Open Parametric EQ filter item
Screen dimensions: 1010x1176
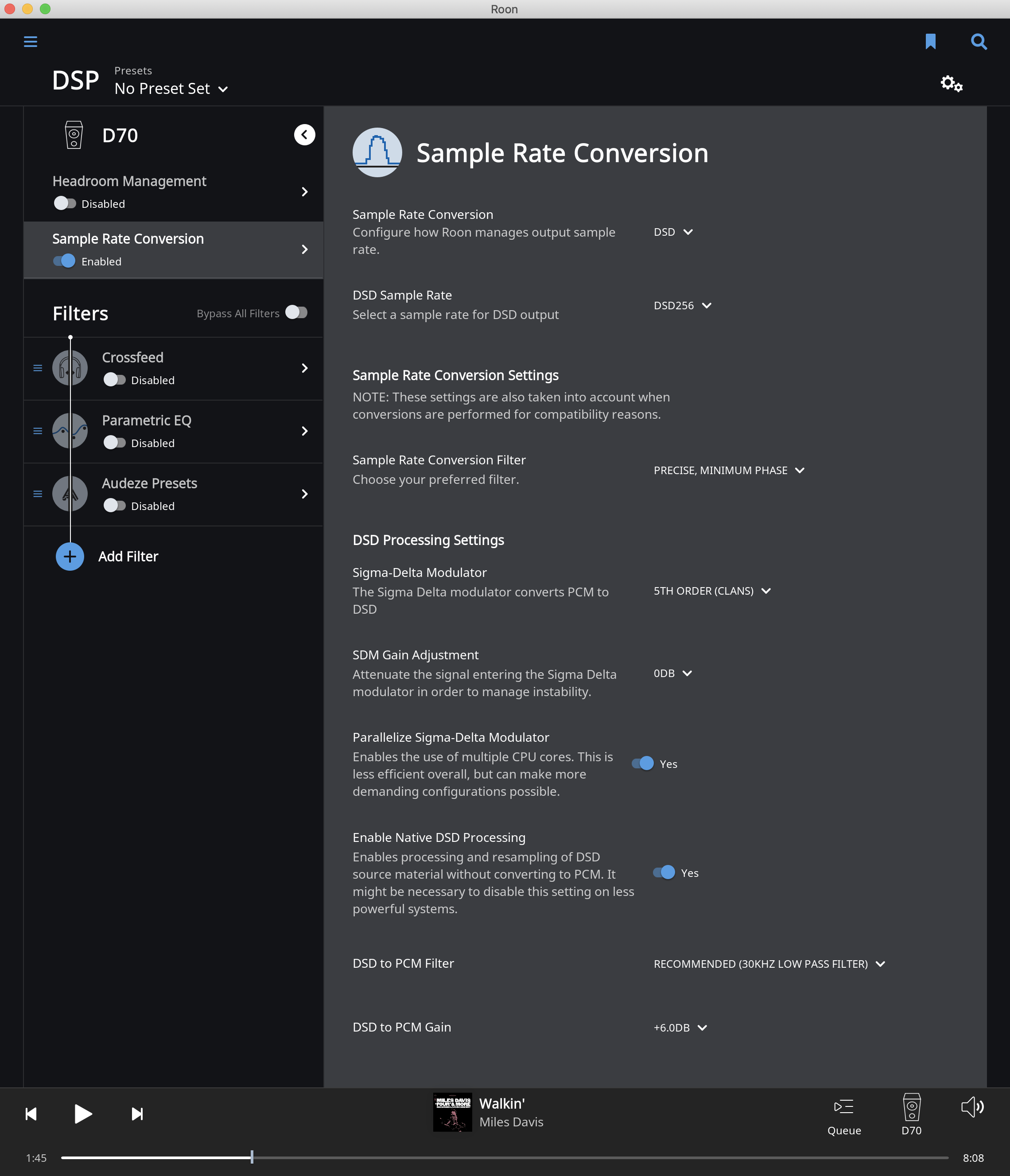pyautogui.click(x=173, y=431)
